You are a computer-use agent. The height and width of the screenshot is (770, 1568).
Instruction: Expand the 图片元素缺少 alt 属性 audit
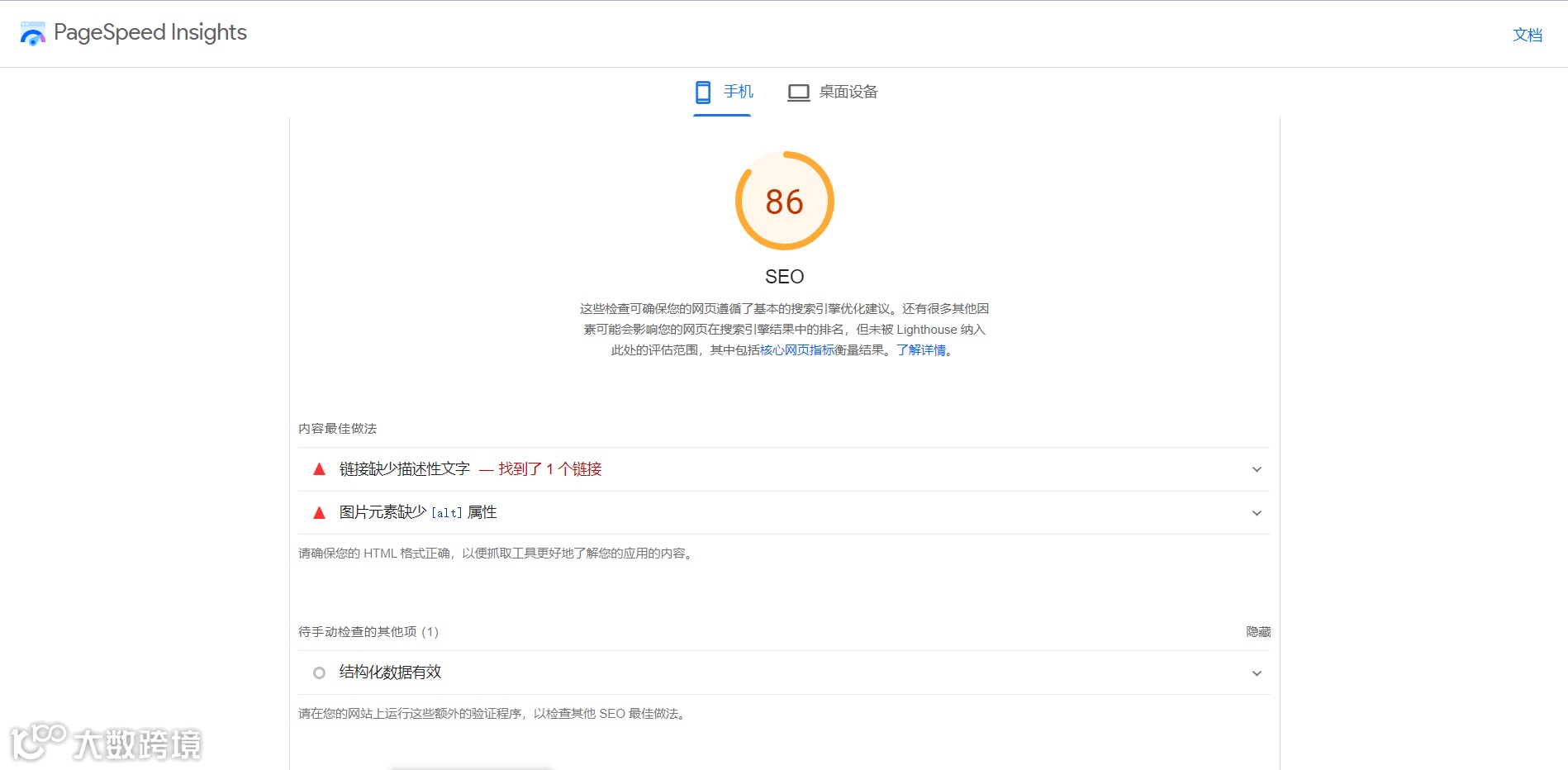pos(1257,512)
